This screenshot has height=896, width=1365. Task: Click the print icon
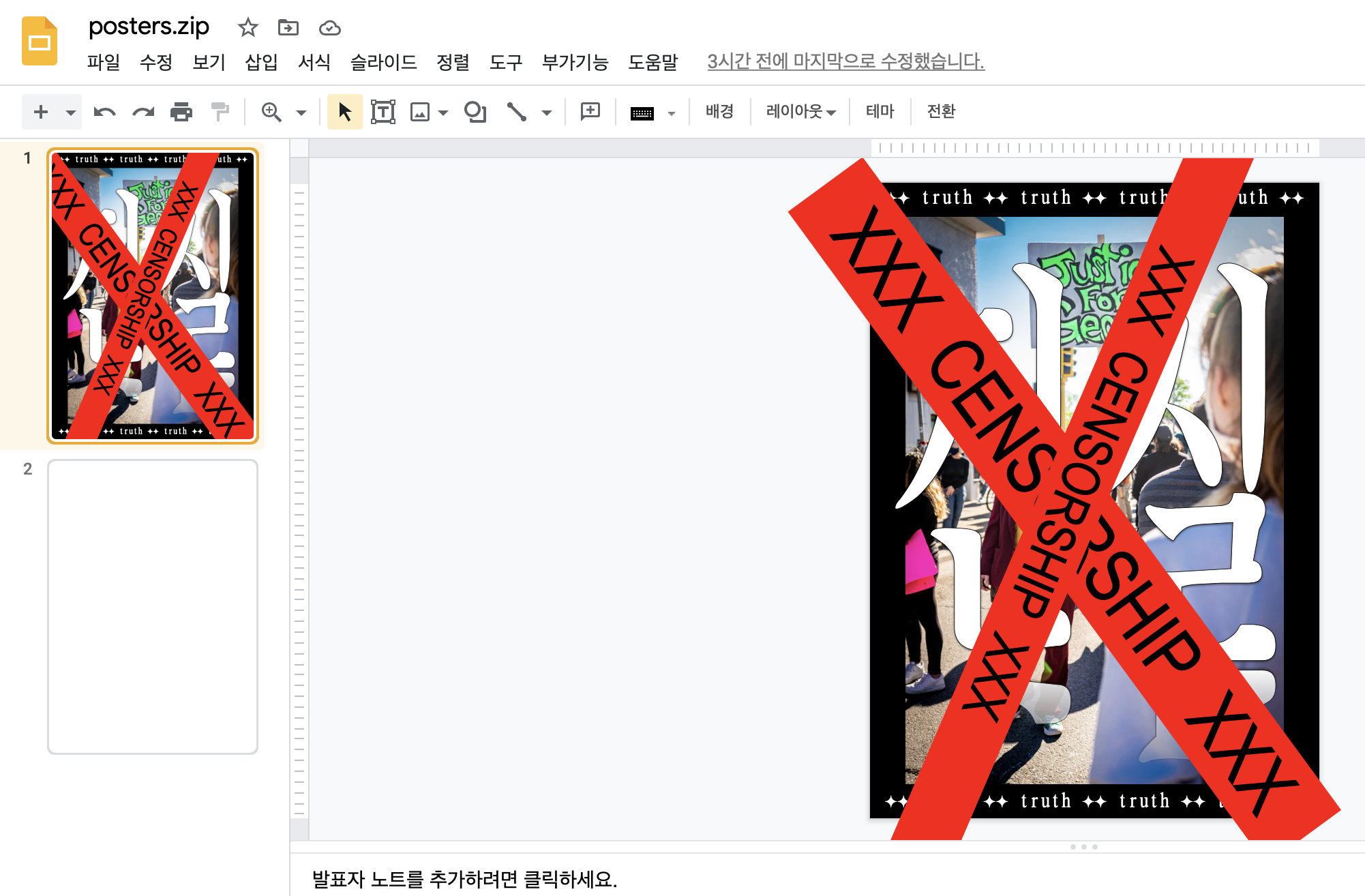click(181, 112)
